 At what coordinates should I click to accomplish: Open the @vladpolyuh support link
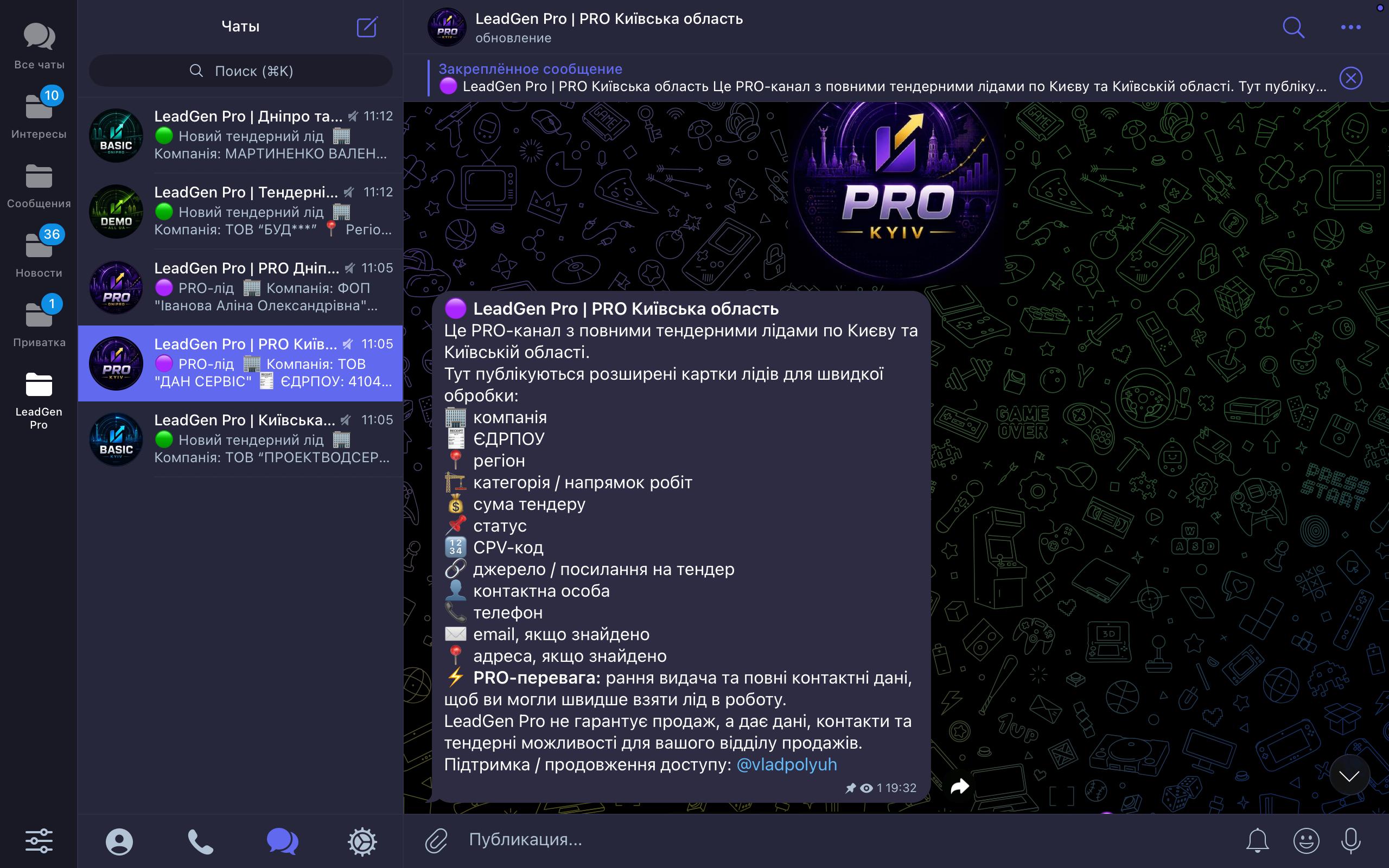point(786,765)
